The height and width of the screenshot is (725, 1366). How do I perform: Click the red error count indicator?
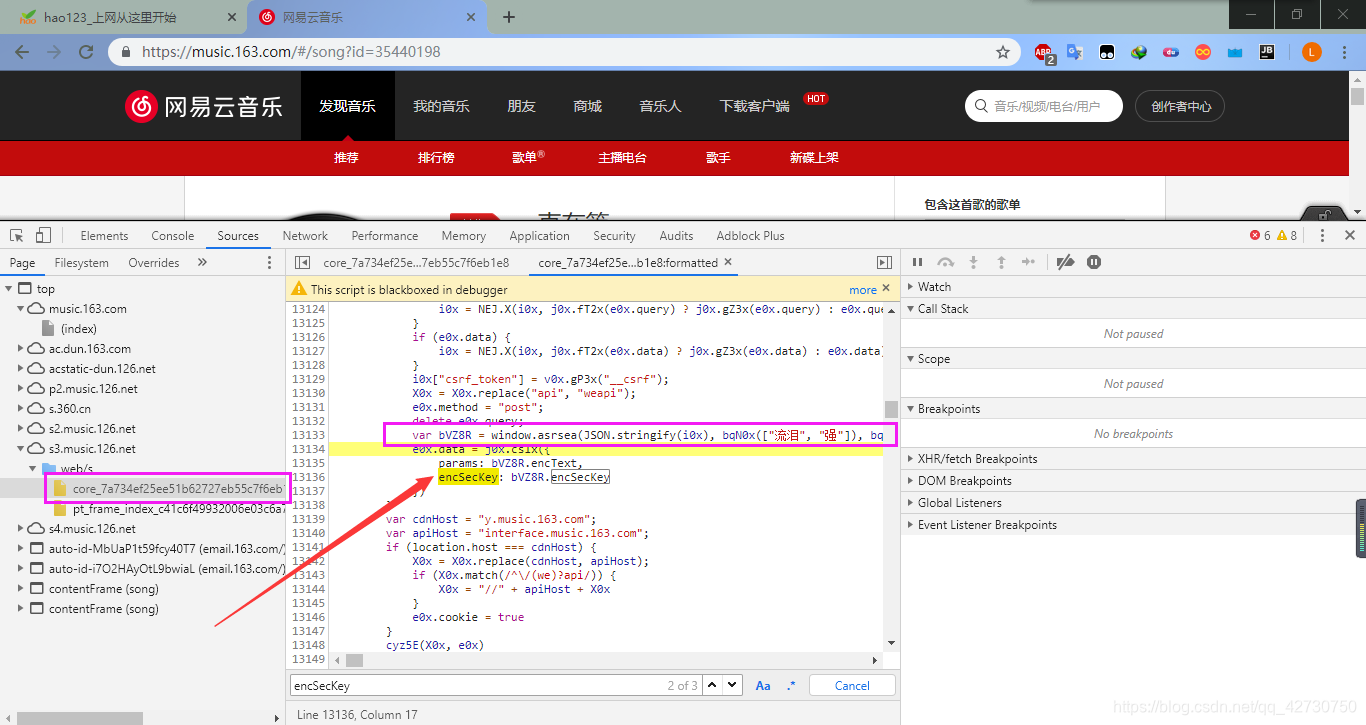click(x=1260, y=236)
